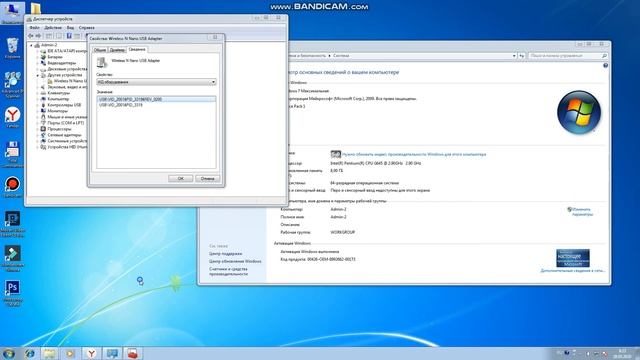Screen dimensions: 640x360
Task: Open Windows Explorer from the taskbar
Action: tap(50, 353)
